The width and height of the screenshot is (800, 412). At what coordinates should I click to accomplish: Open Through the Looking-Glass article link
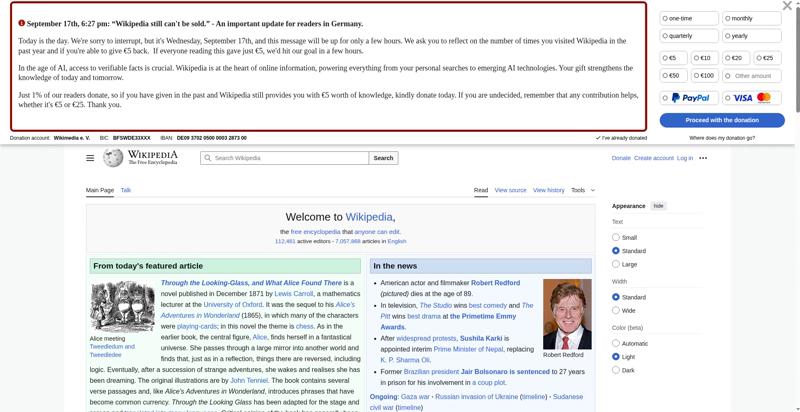(x=251, y=283)
